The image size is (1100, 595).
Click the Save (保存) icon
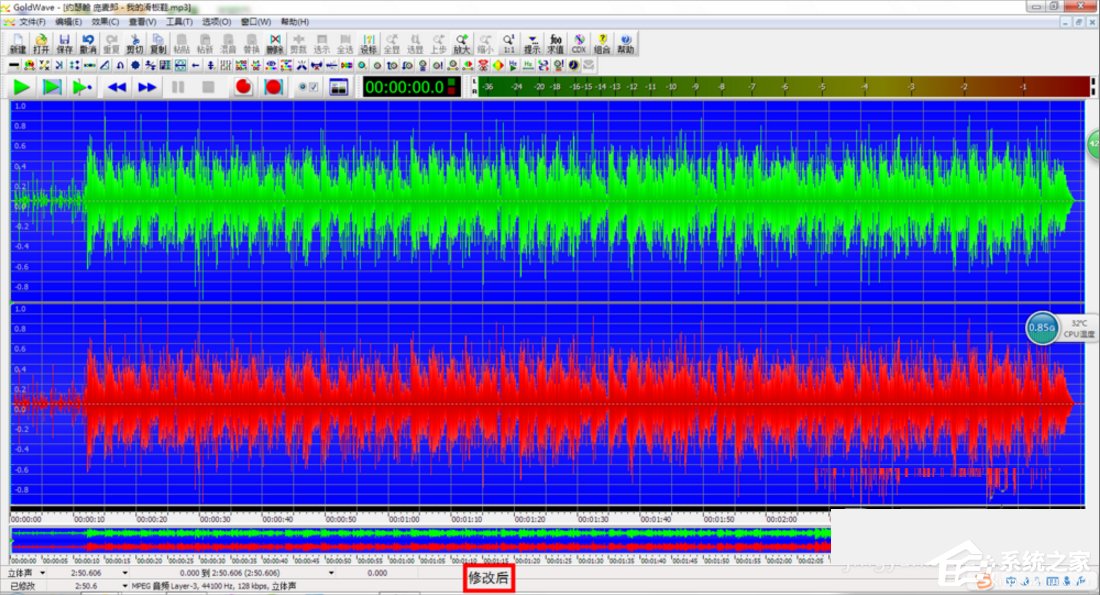[x=65, y=43]
